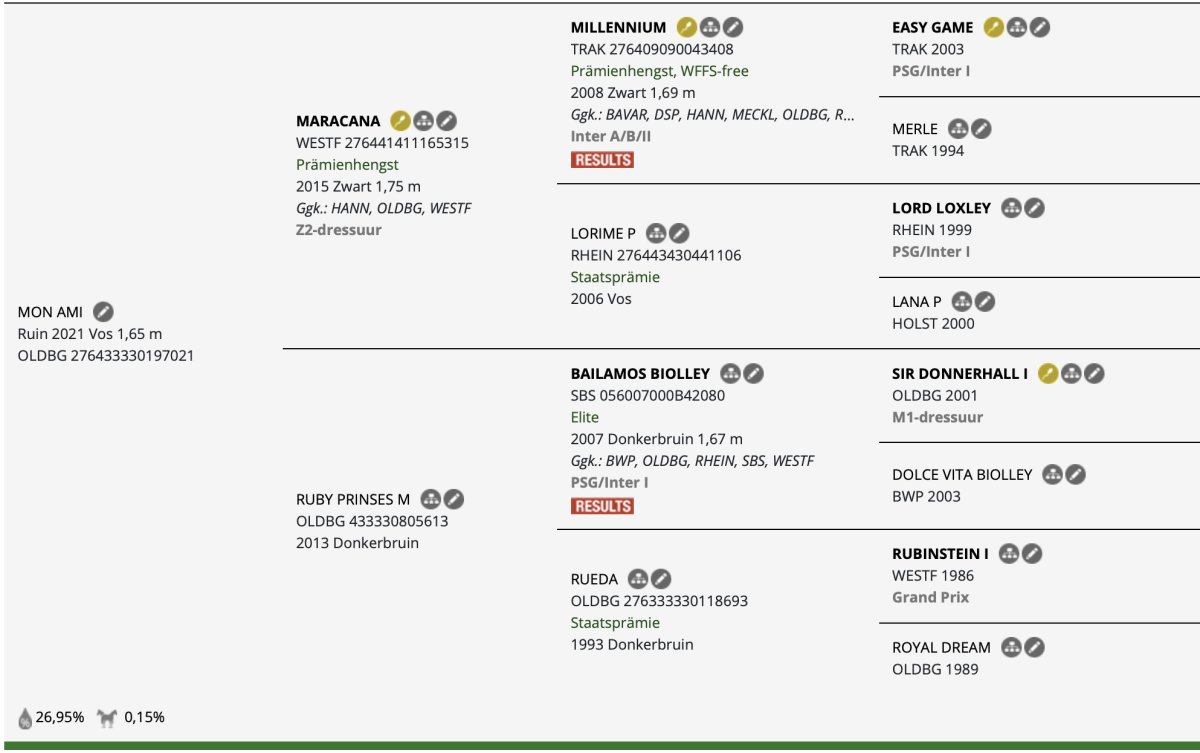Open the pedigree tree icon for Rubinstein I
This screenshot has height=753, width=1200.
(x=1009, y=553)
